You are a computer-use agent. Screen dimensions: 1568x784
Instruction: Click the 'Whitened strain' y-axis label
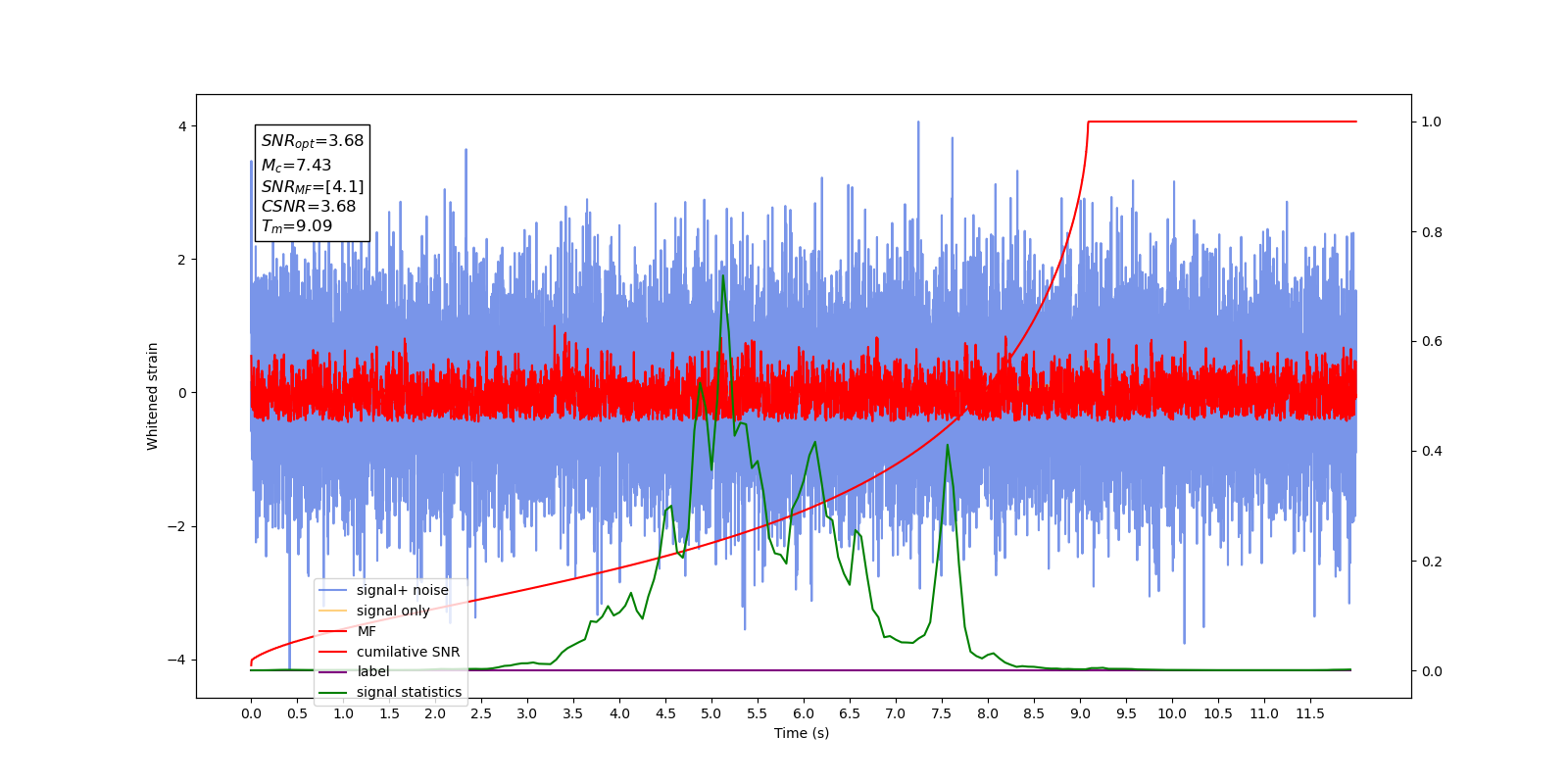pos(153,396)
